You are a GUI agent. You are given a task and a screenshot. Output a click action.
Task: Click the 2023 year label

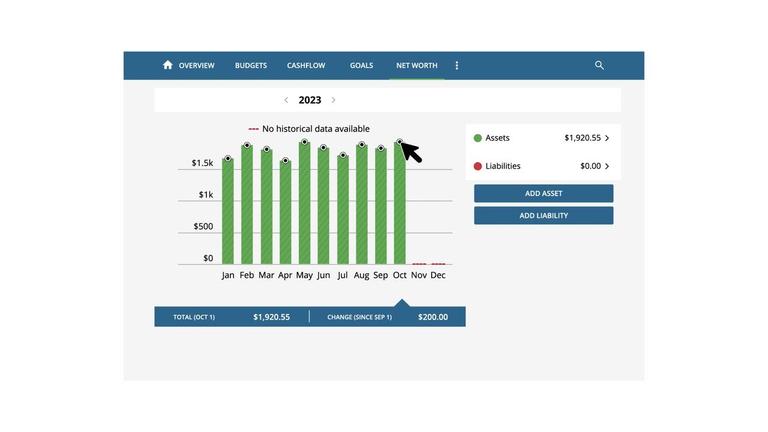(x=310, y=100)
